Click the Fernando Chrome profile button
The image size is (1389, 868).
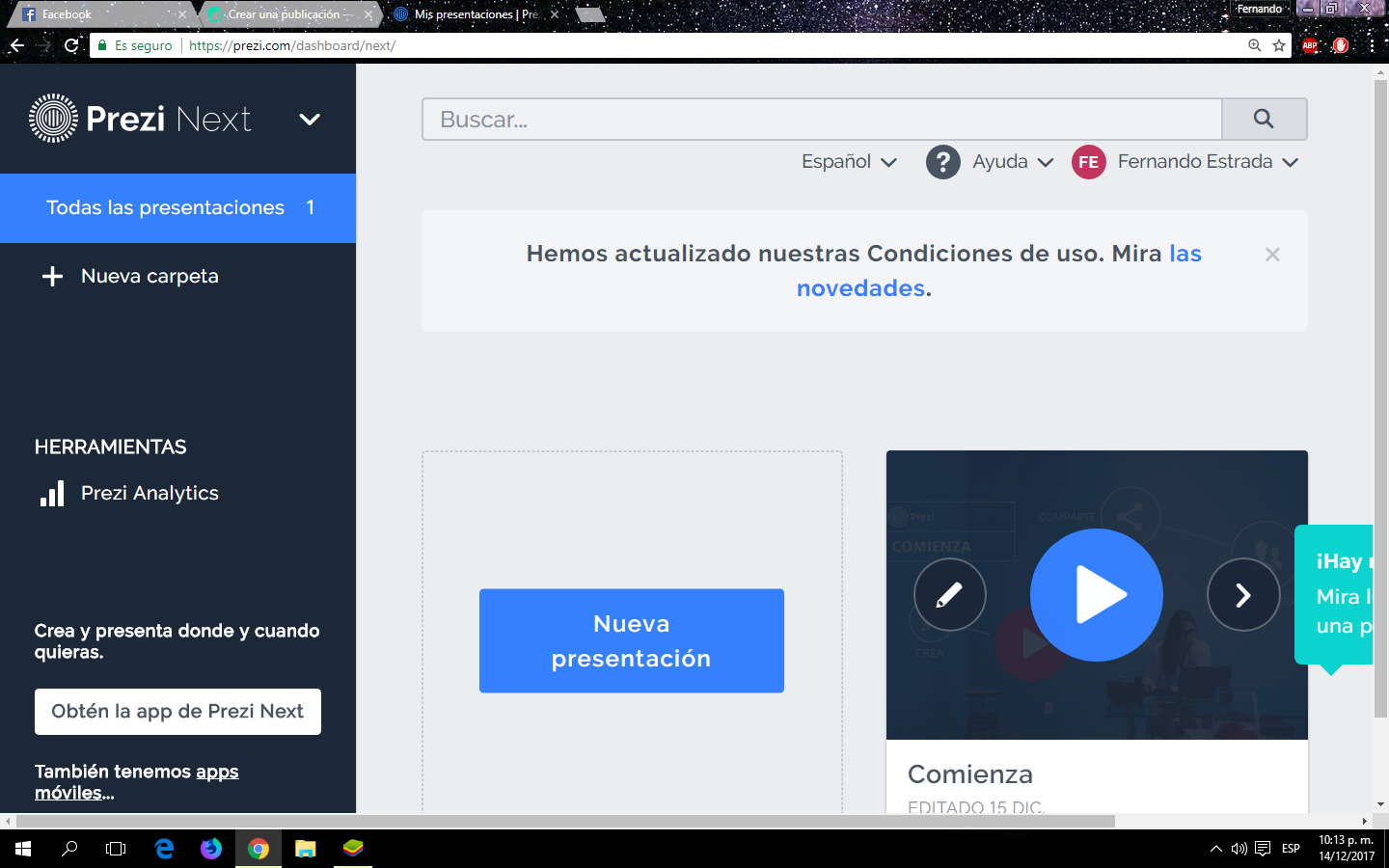tap(1260, 9)
